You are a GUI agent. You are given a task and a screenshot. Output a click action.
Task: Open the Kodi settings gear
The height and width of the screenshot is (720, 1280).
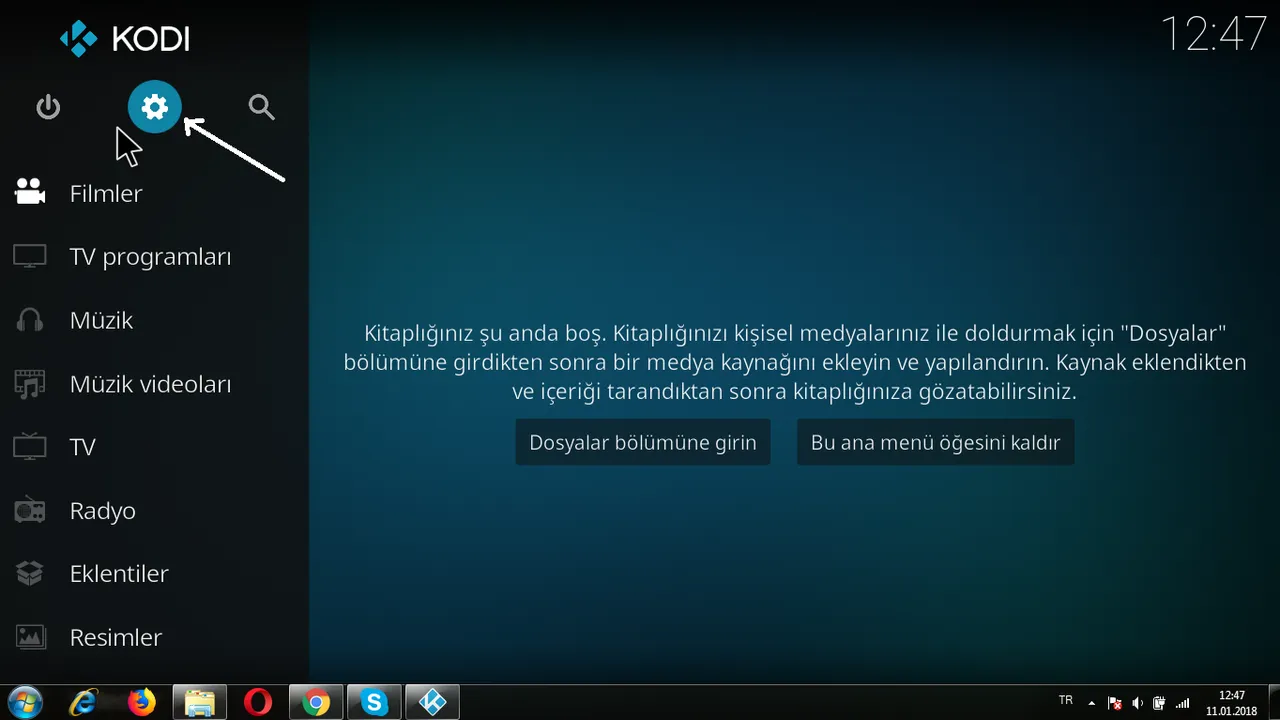pos(155,107)
